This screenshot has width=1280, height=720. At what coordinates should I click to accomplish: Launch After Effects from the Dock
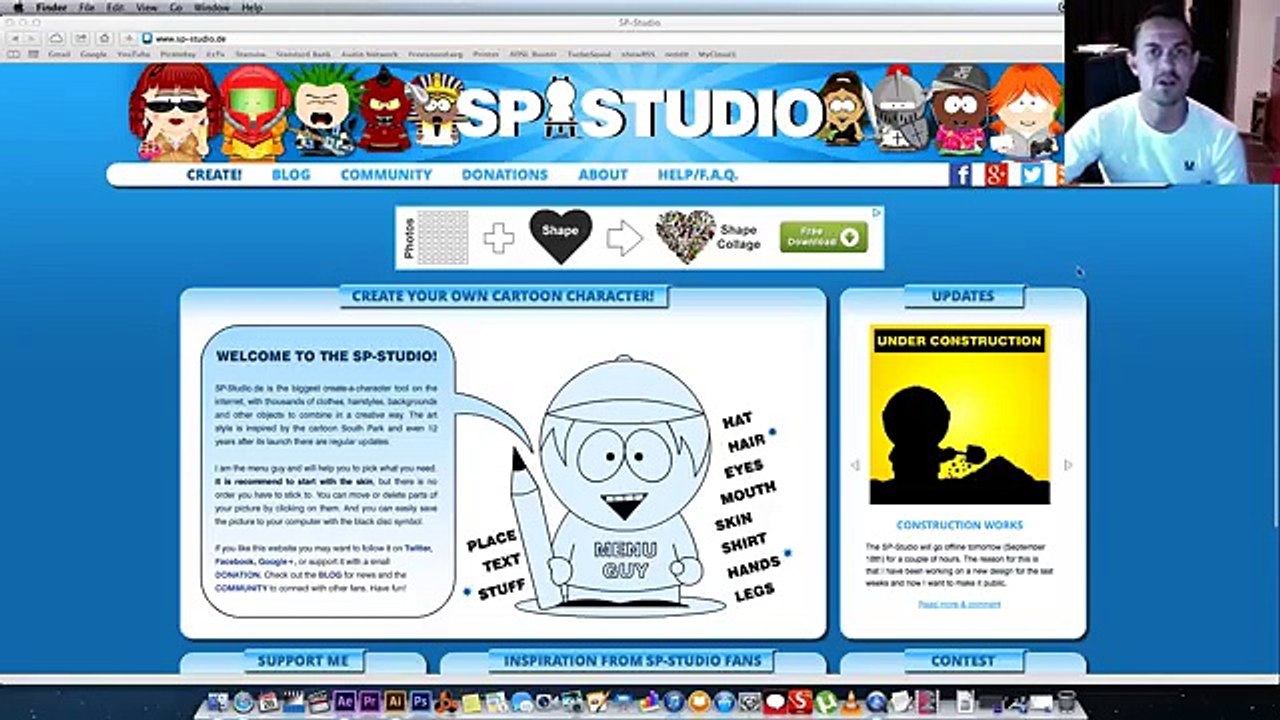(345, 702)
